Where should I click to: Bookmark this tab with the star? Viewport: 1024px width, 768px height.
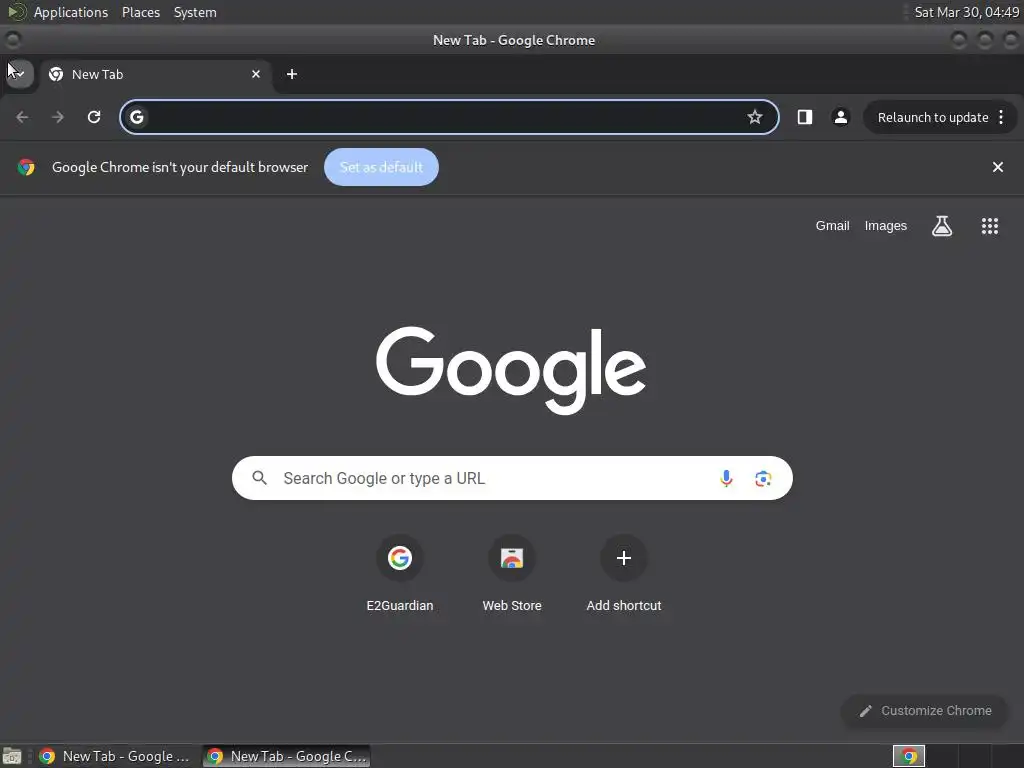pyautogui.click(x=755, y=117)
